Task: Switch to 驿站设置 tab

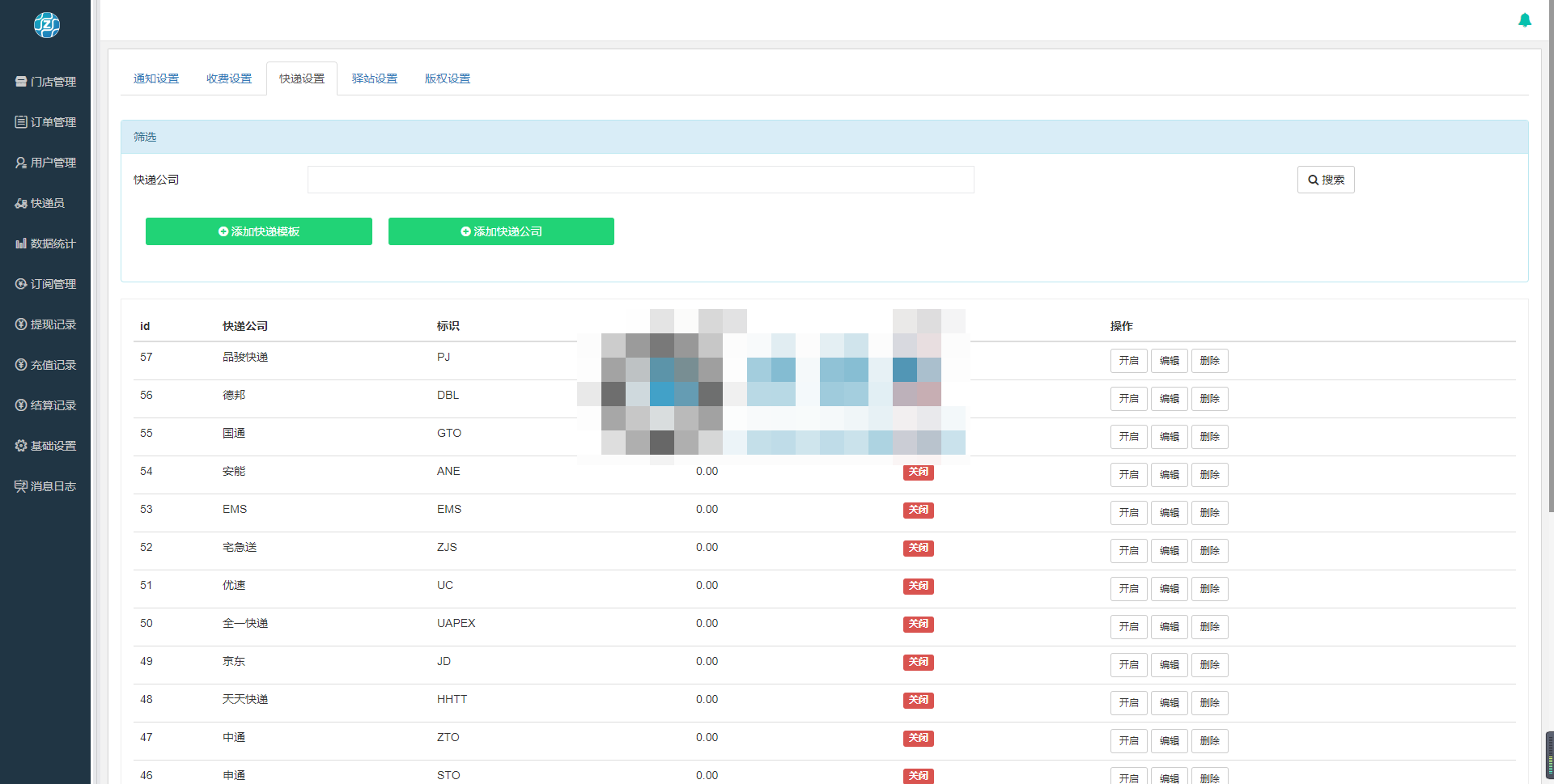Action: pos(375,78)
